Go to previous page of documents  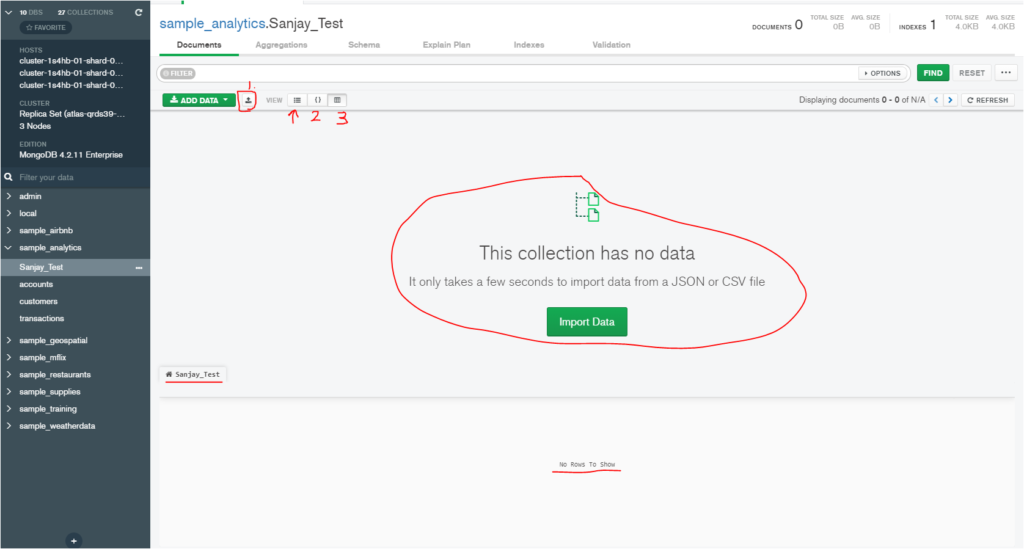[x=936, y=100]
